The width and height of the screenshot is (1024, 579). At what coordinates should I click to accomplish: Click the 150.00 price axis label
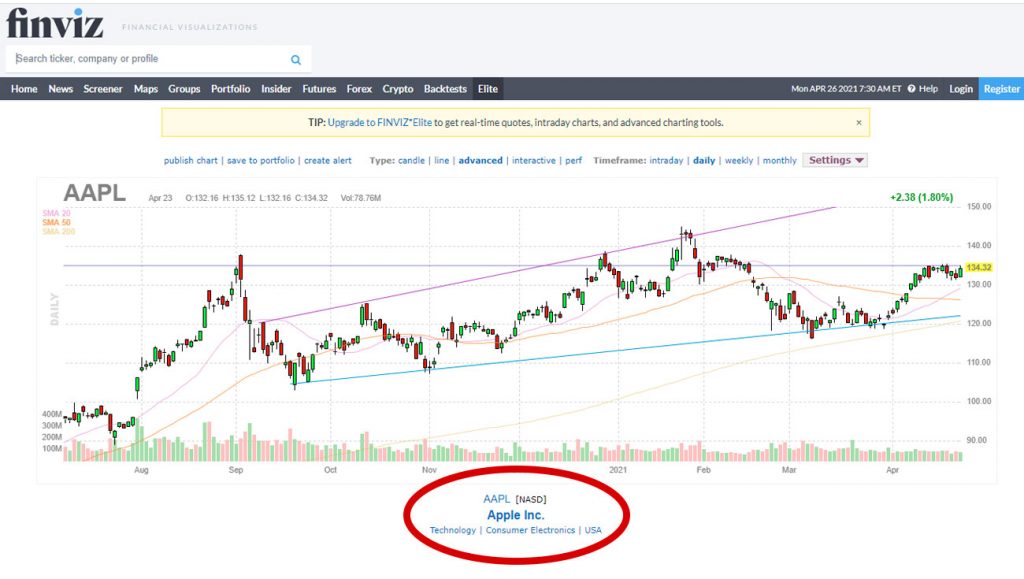[x=979, y=206]
